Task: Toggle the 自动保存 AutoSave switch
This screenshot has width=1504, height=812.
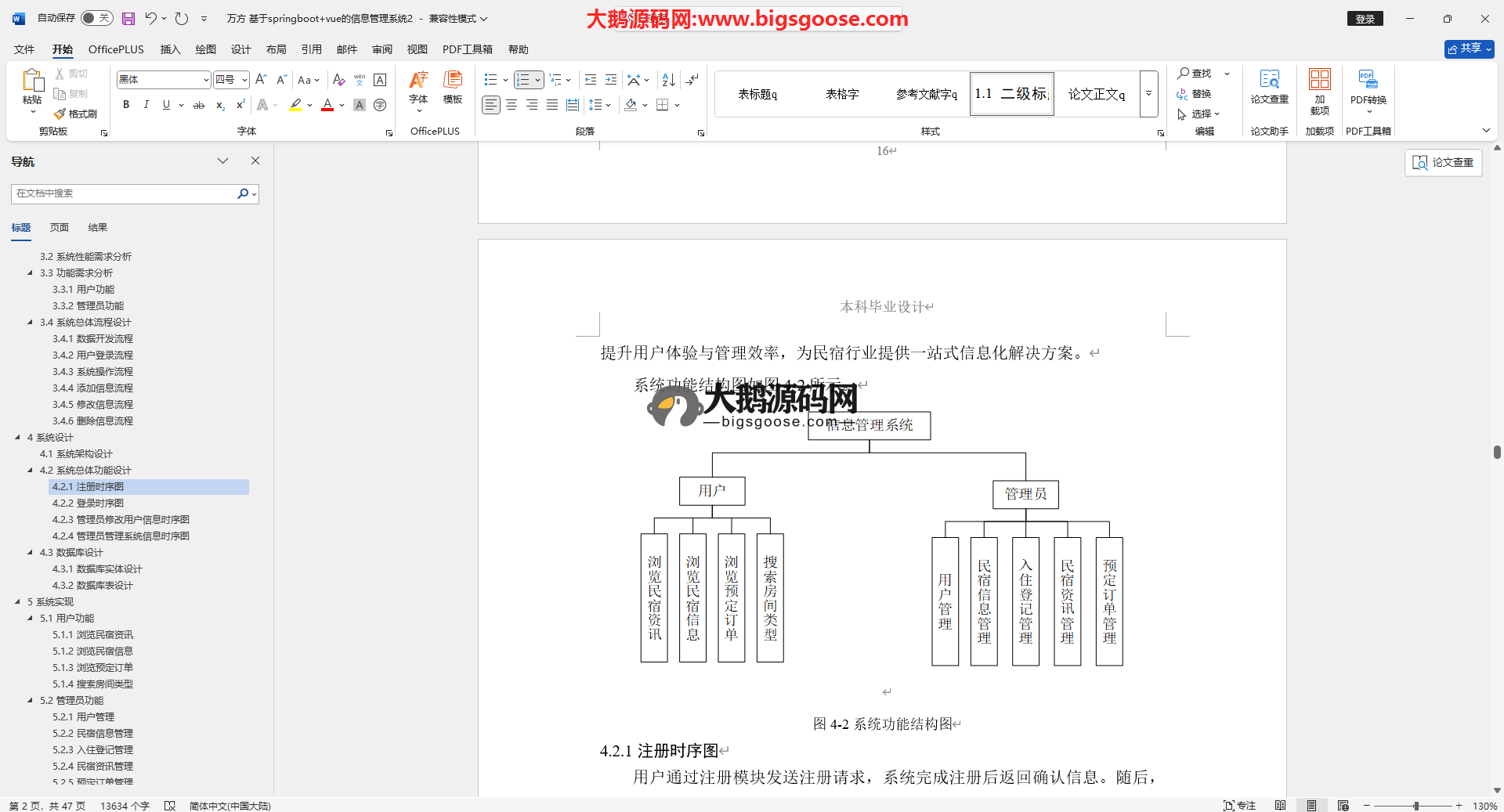Action: [96, 18]
